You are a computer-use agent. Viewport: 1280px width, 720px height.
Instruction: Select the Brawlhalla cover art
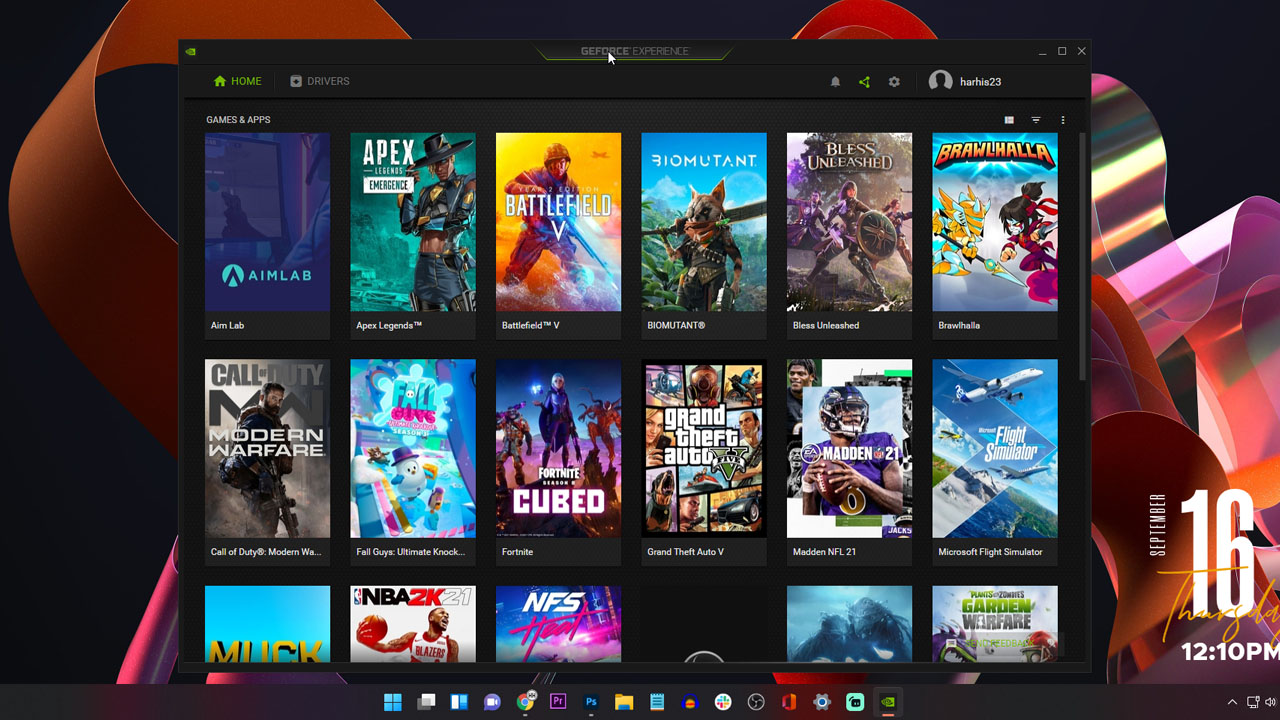pyautogui.click(x=995, y=222)
